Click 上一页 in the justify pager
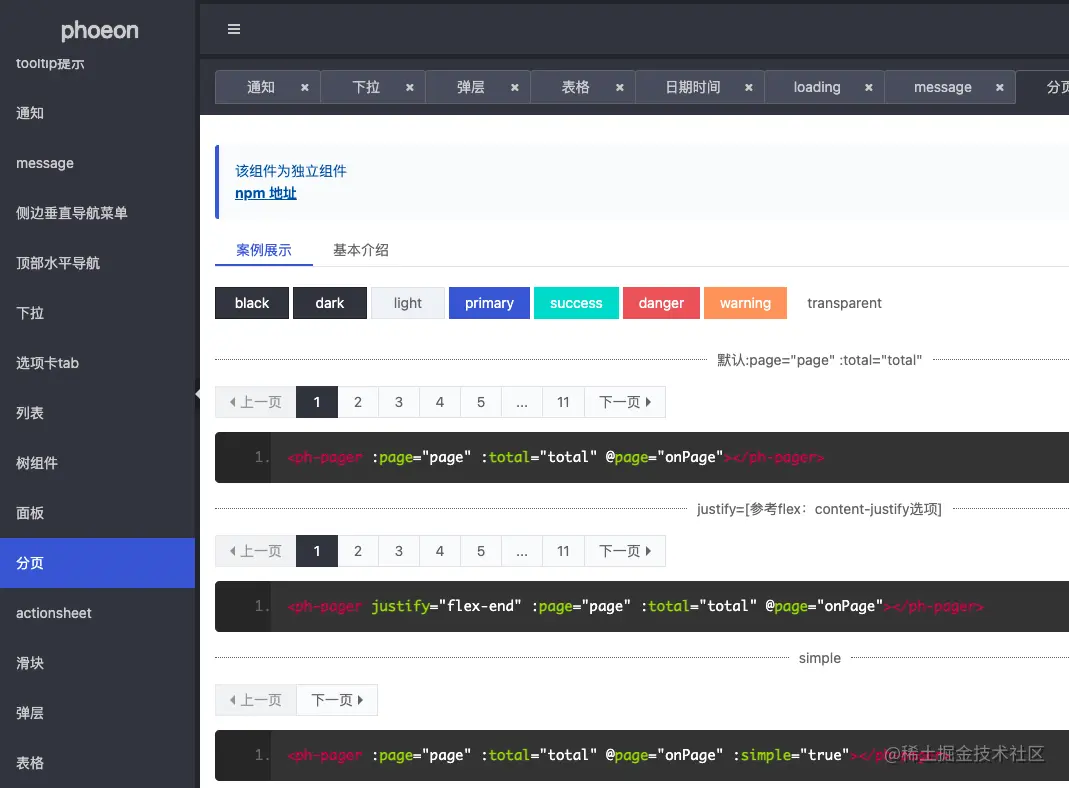 (256, 551)
